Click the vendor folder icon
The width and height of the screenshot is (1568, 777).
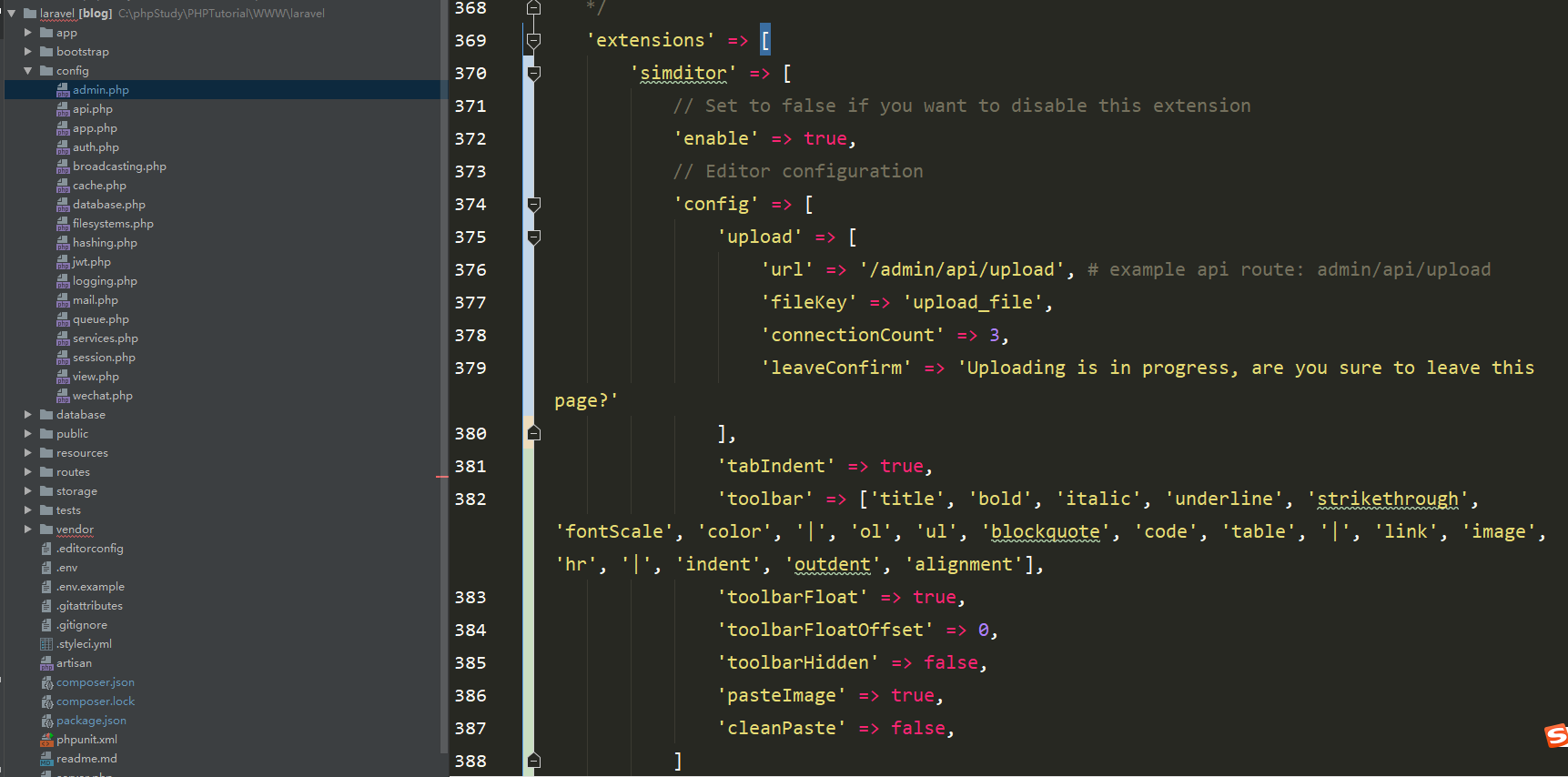click(x=46, y=529)
